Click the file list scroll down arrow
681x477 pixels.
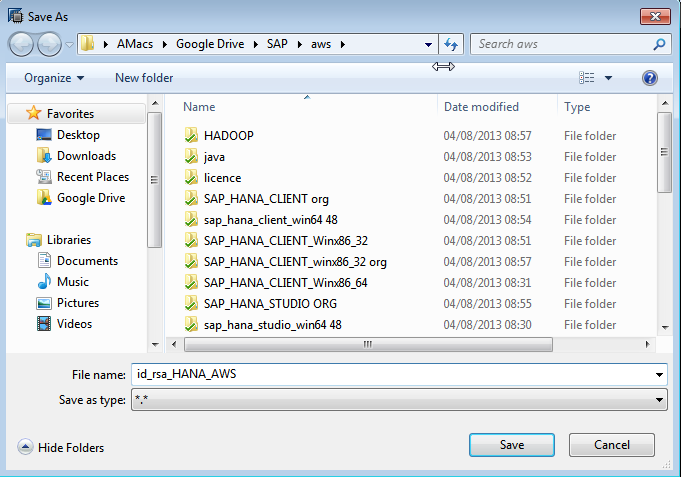665,328
